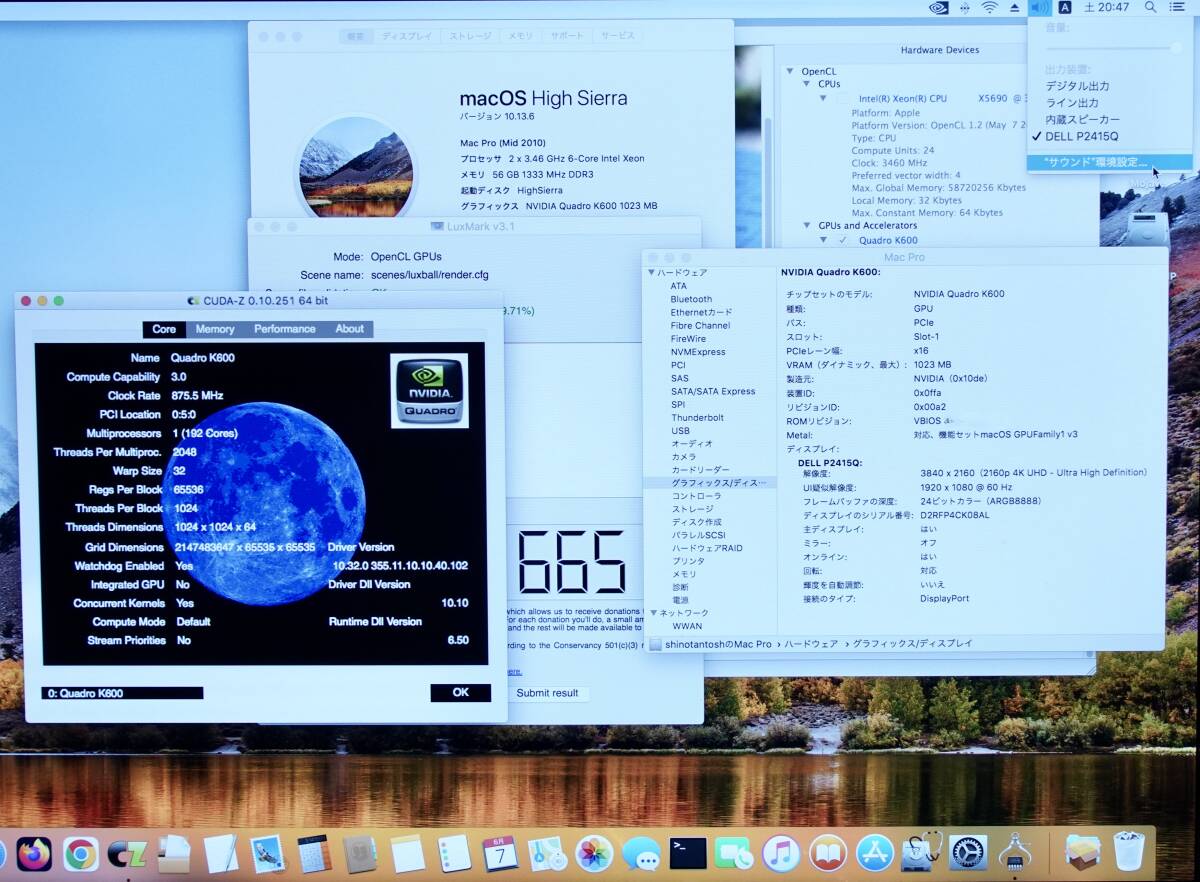Select SATA/SATA Express in the hardware sidebar

(x=712, y=391)
